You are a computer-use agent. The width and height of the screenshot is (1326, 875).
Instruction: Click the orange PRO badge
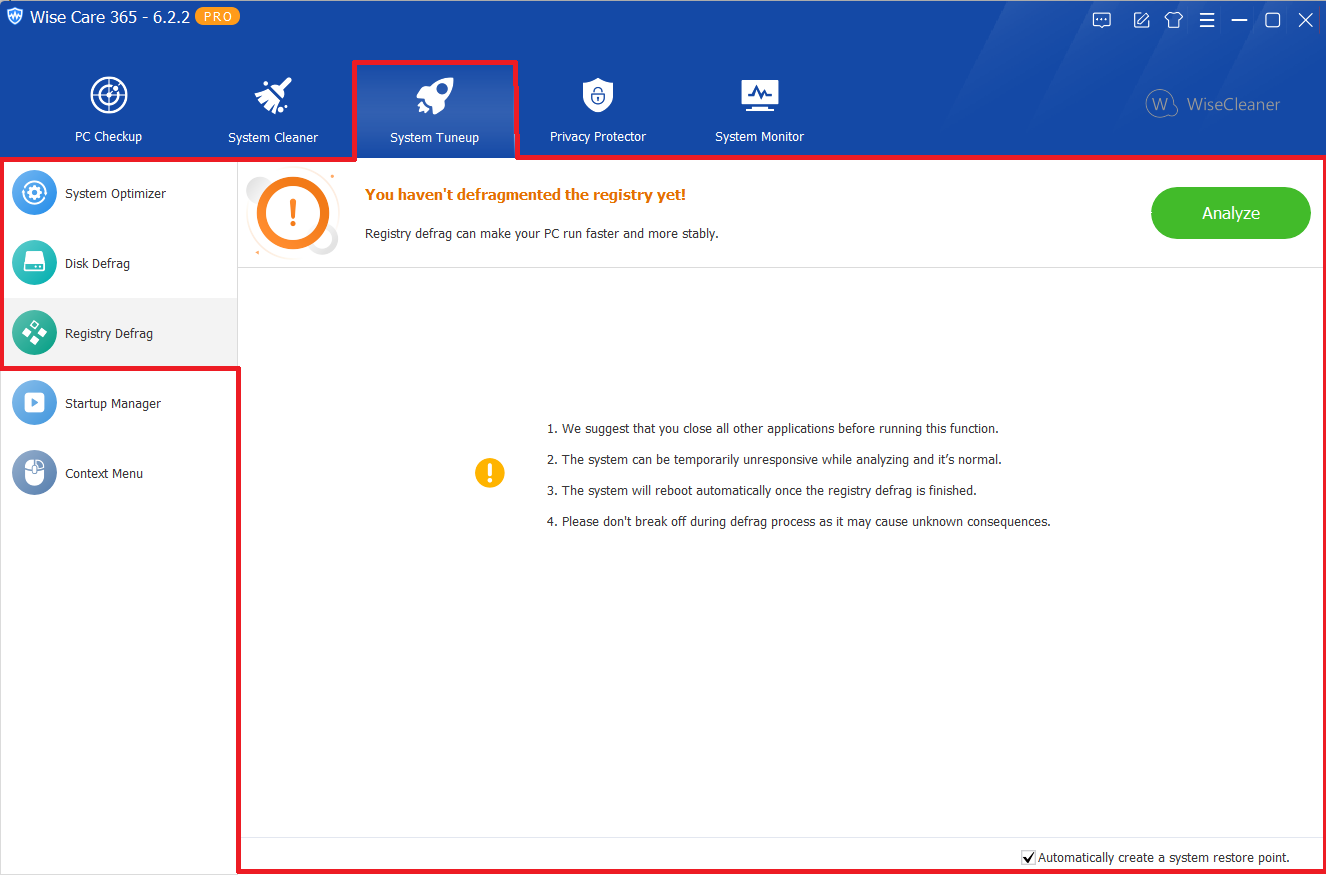tap(217, 17)
